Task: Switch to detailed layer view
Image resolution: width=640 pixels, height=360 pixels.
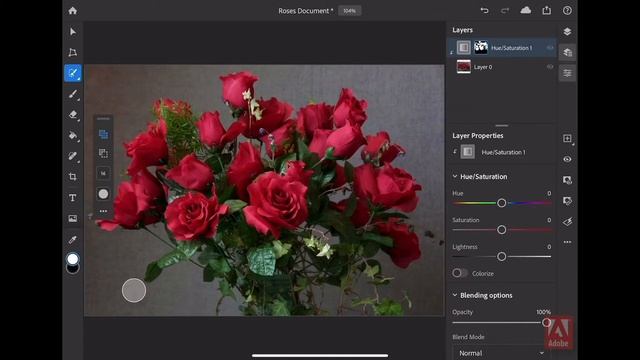Action: click(567, 52)
